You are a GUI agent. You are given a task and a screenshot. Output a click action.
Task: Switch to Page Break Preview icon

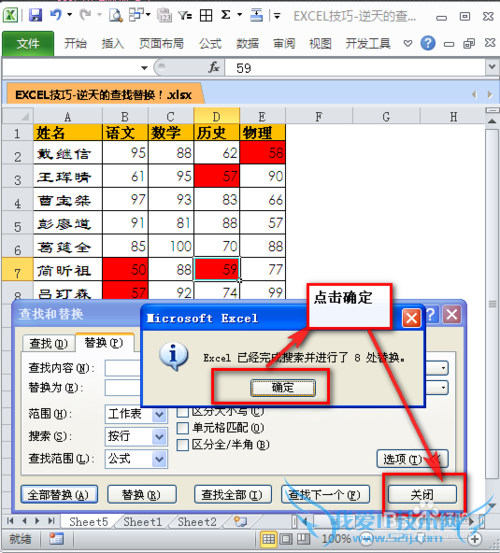(x=303, y=539)
